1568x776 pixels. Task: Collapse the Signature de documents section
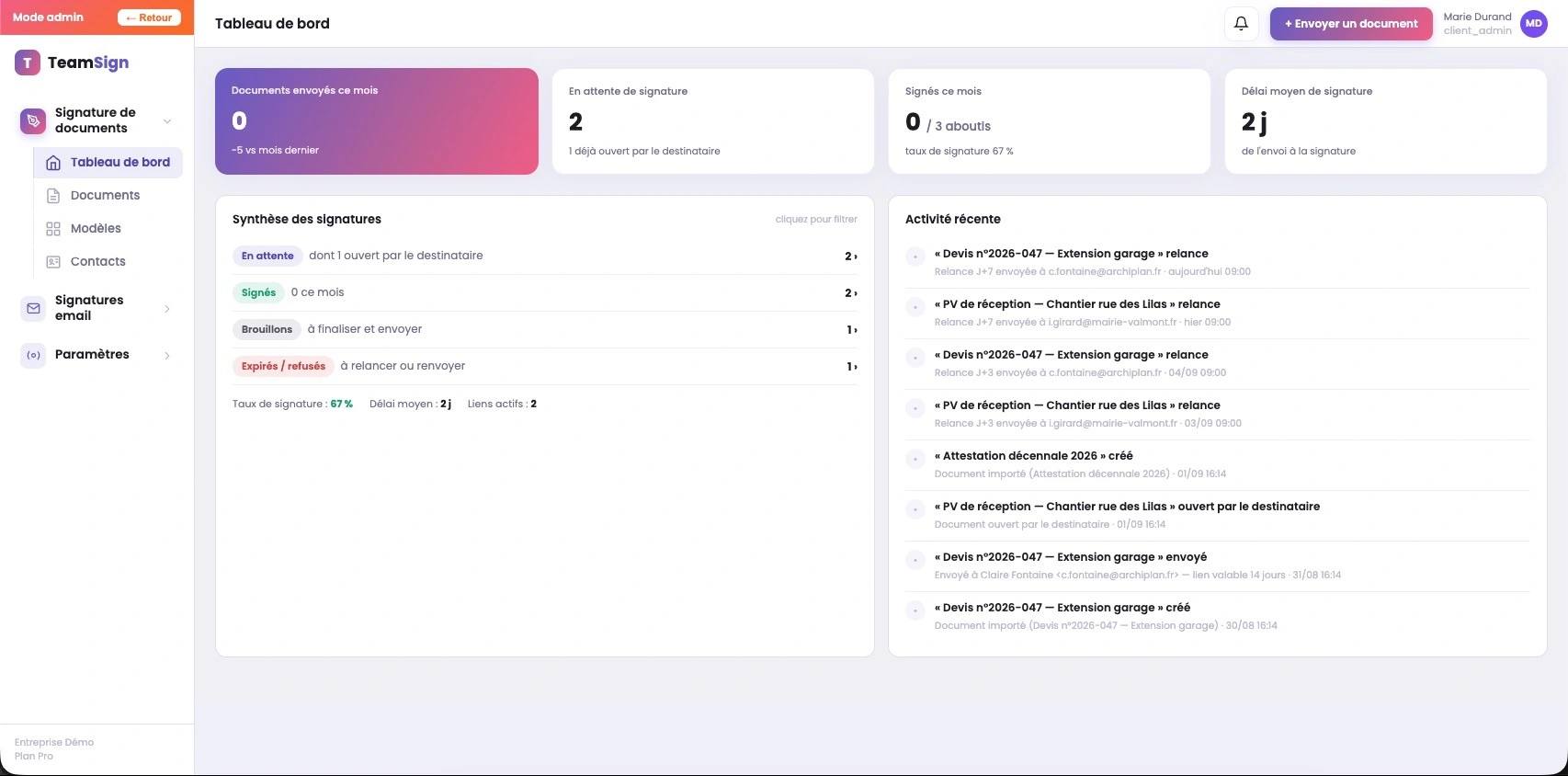click(x=167, y=120)
